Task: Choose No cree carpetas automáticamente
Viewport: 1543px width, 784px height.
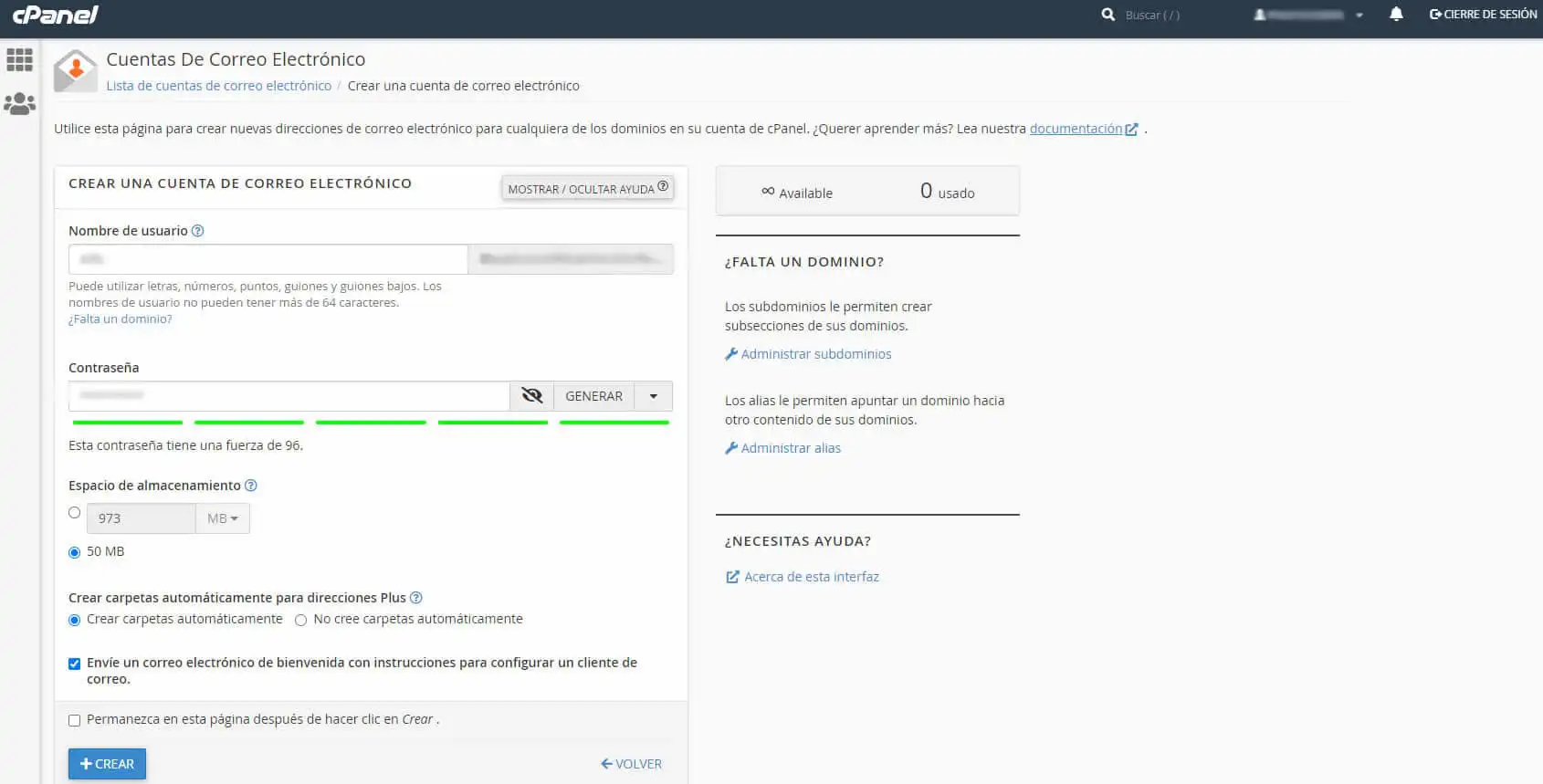Action: [300, 620]
